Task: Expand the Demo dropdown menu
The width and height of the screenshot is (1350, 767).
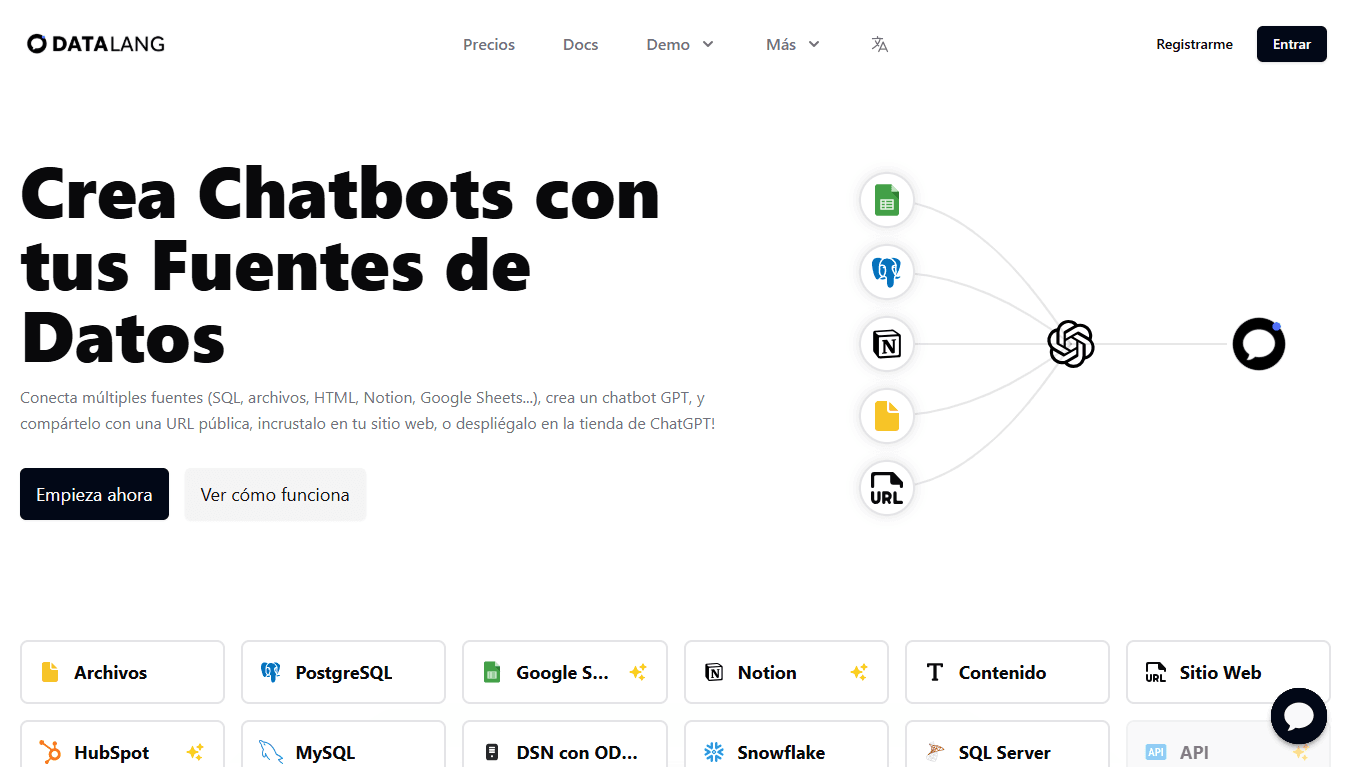Action: pos(680,44)
